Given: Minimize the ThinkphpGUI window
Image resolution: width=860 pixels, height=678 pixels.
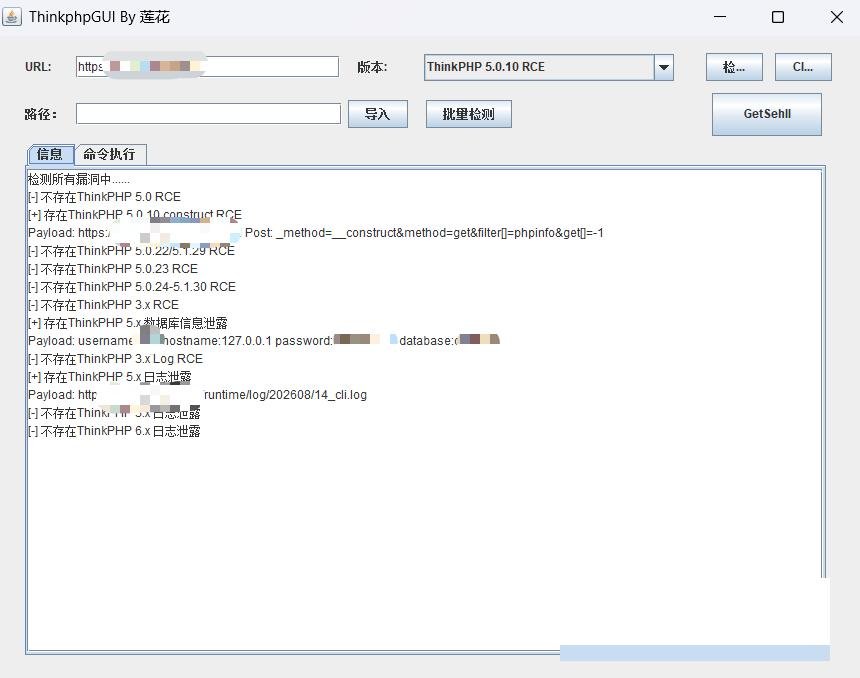Looking at the screenshot, I should click(x=720, y=17).
